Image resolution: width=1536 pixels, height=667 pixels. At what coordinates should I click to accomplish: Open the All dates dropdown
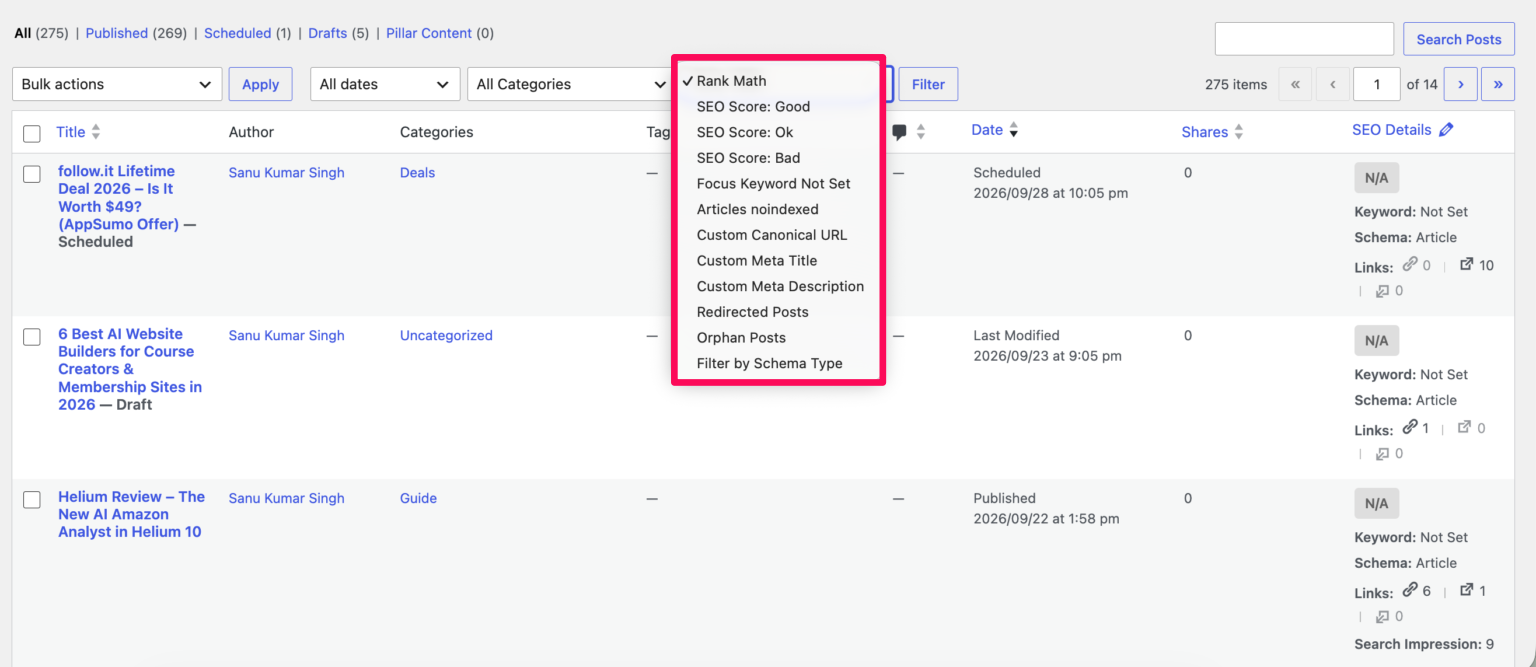point(385,84)
